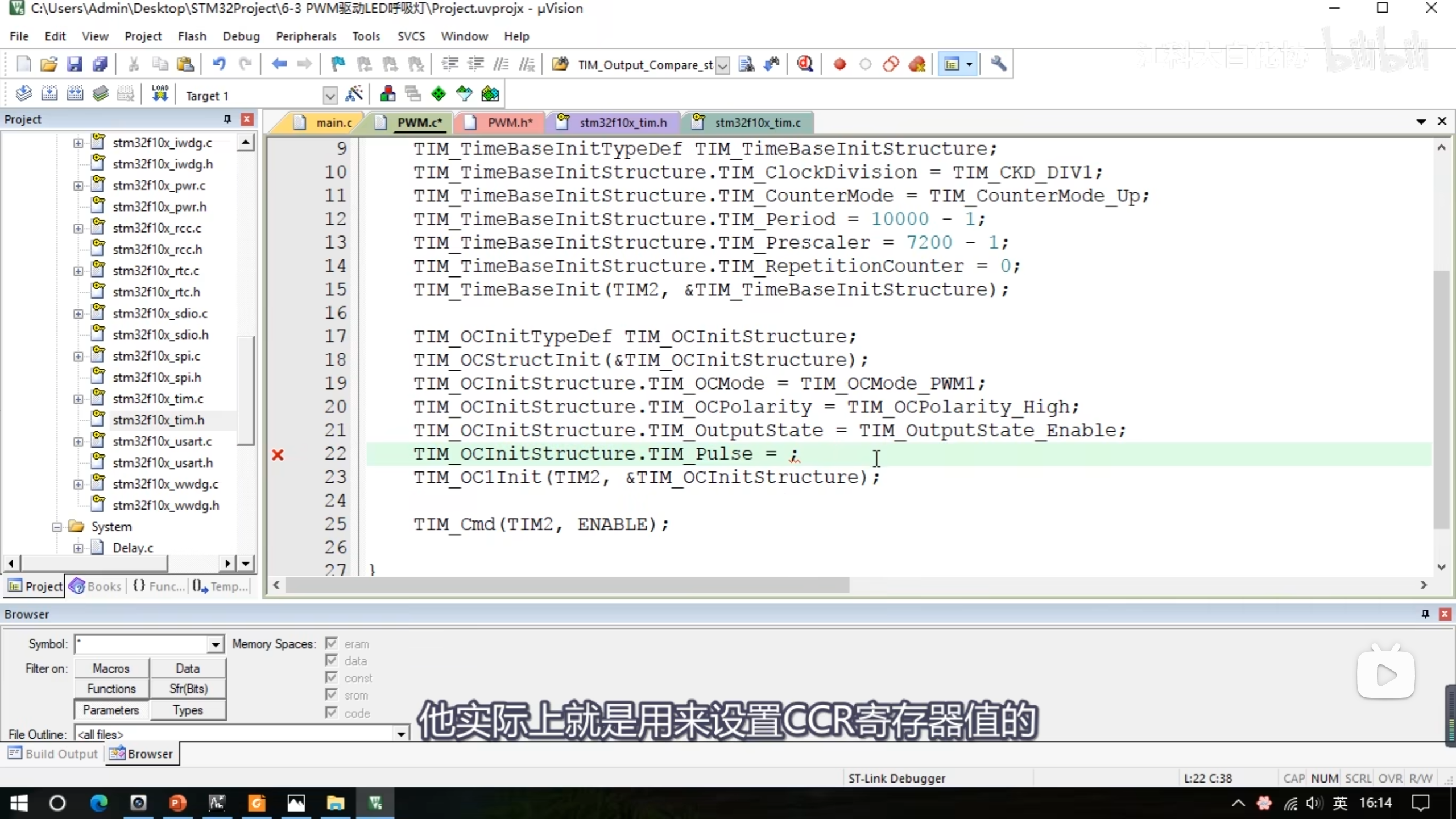
Task: Click the Navigate Backwards blue arrow
Action: tap(279, 64)
